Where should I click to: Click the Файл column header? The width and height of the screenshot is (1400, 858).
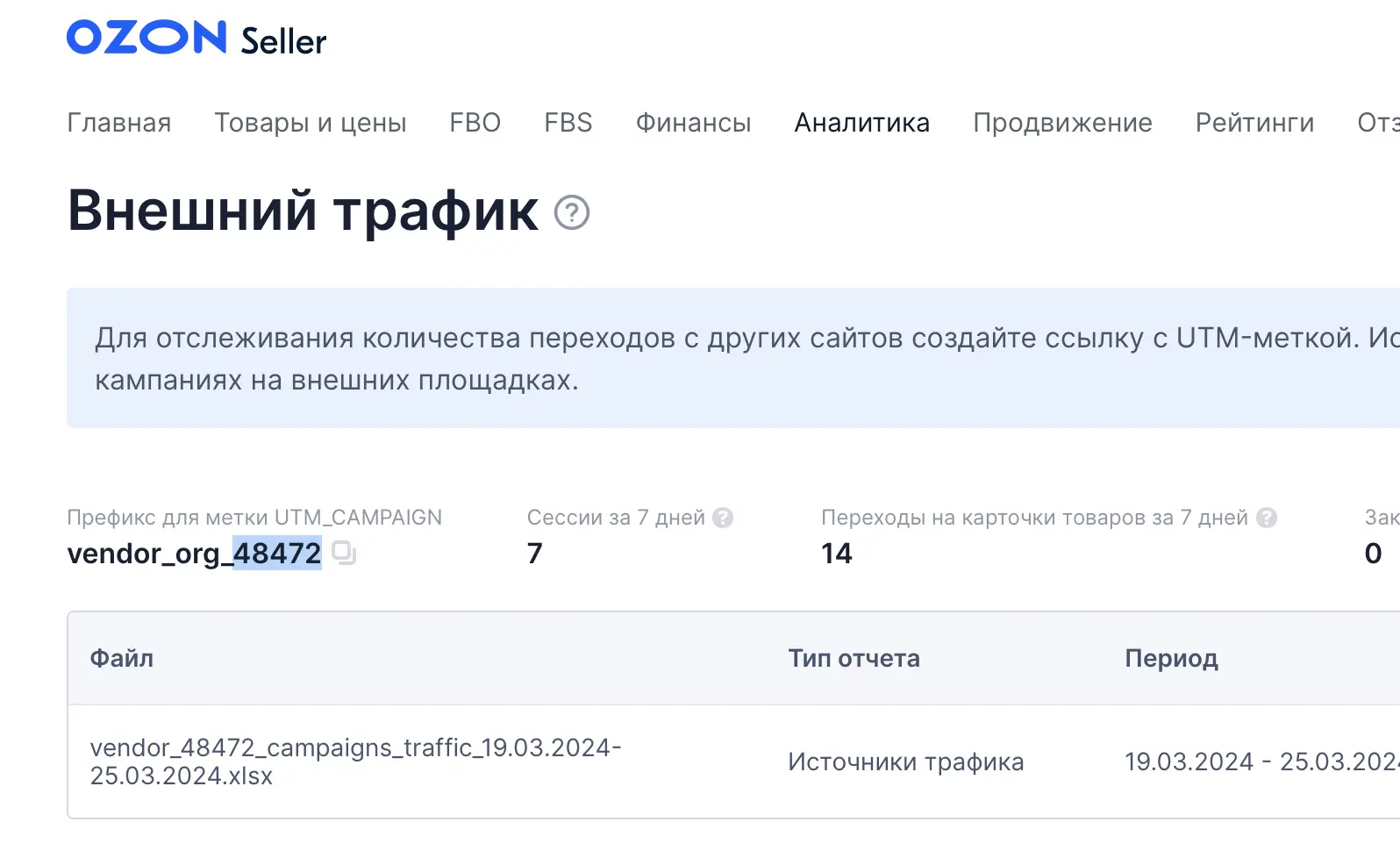point(122,658)
